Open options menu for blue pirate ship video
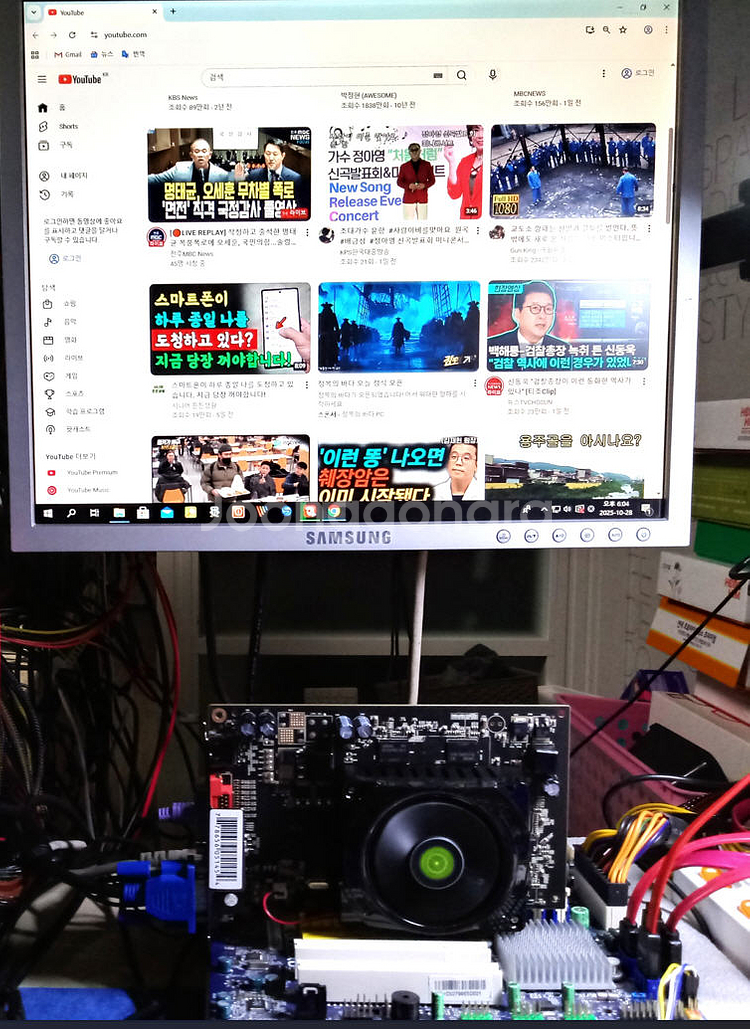The image size is (750, 1029). [x=475, y=383]
